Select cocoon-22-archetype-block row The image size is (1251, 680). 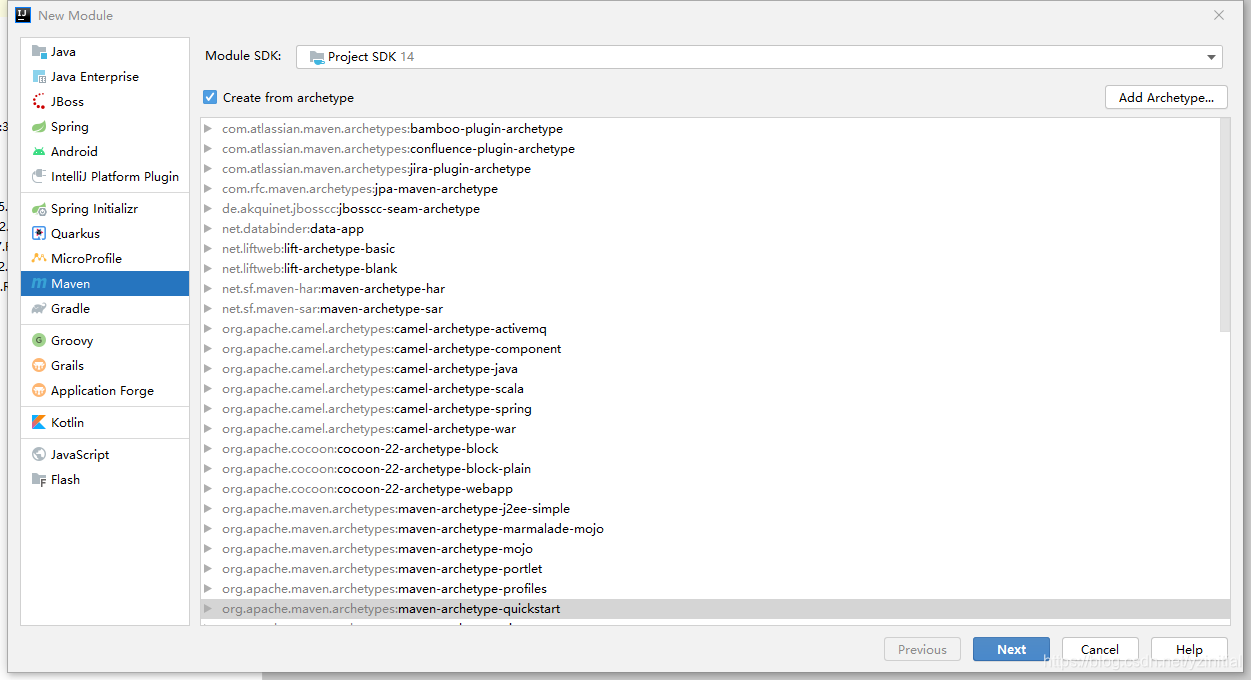710,449
